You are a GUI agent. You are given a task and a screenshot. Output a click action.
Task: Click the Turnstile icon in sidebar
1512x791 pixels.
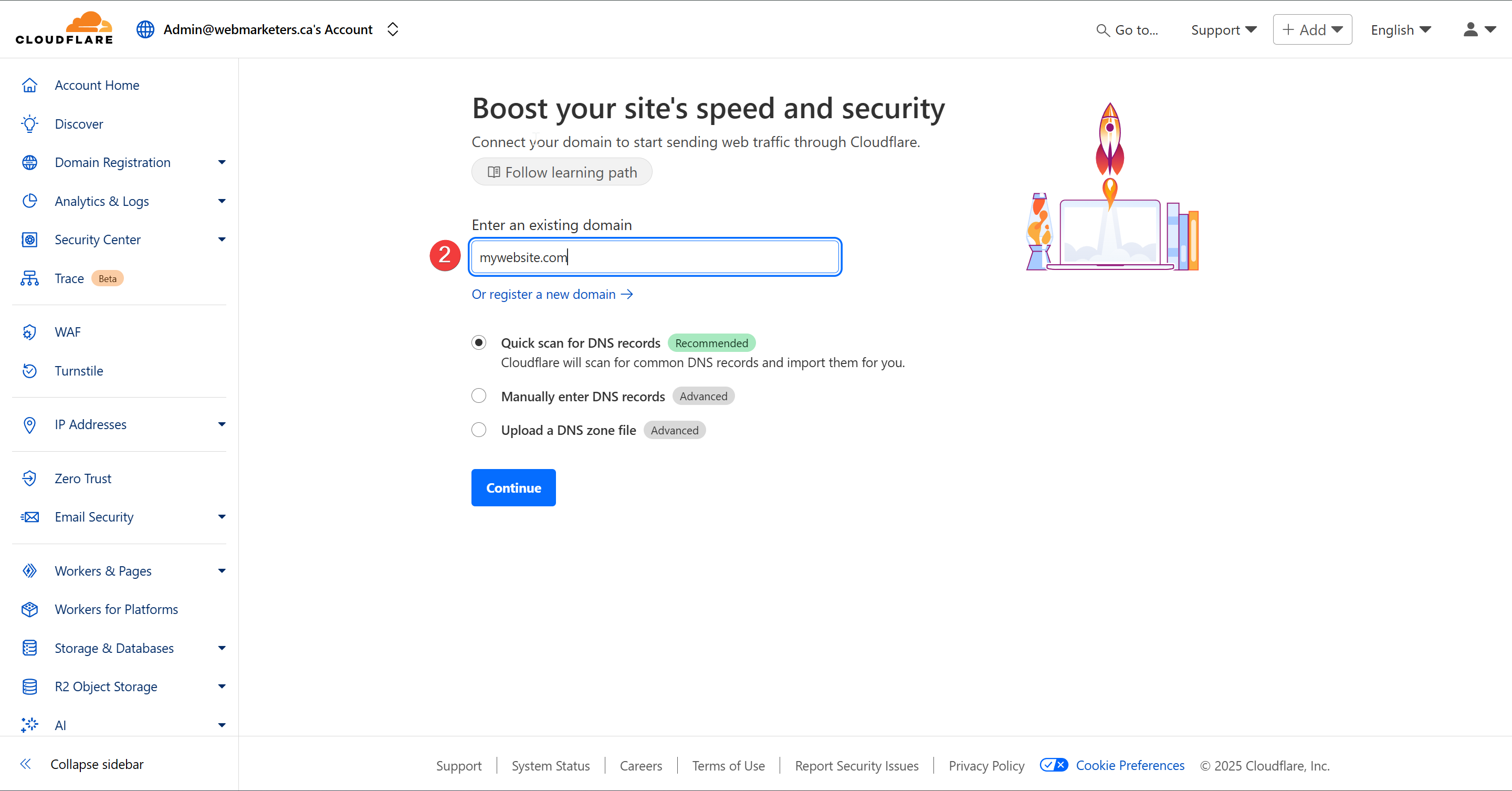coord(29,371)
